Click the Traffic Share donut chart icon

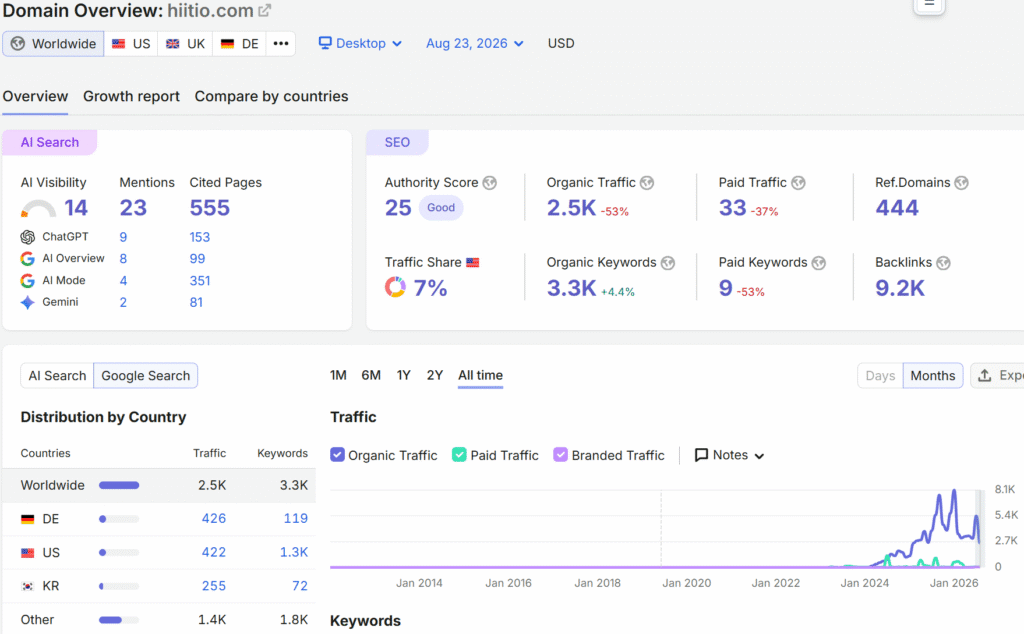395,287
